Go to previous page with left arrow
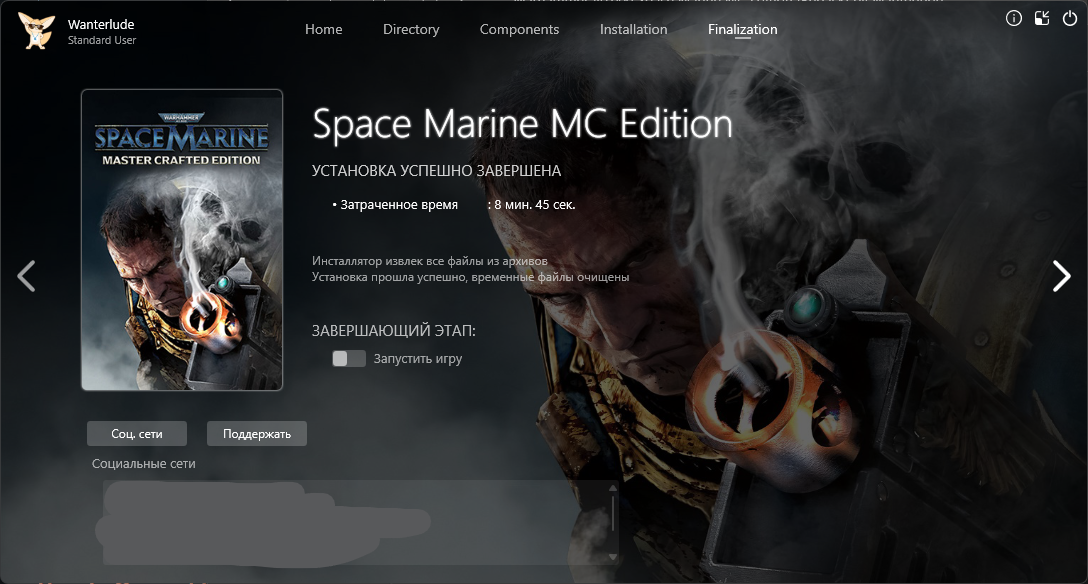The width and height of the screenshot is (1088, 584). 27,276
